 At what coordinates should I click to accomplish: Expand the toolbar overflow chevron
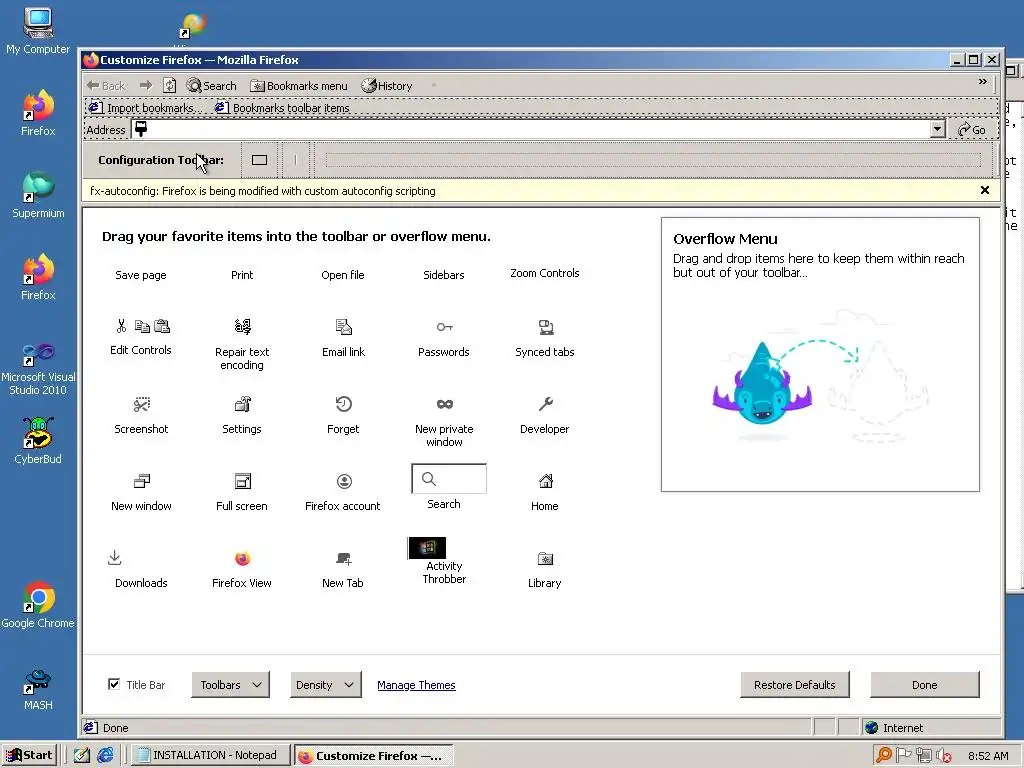coord(982,82)
